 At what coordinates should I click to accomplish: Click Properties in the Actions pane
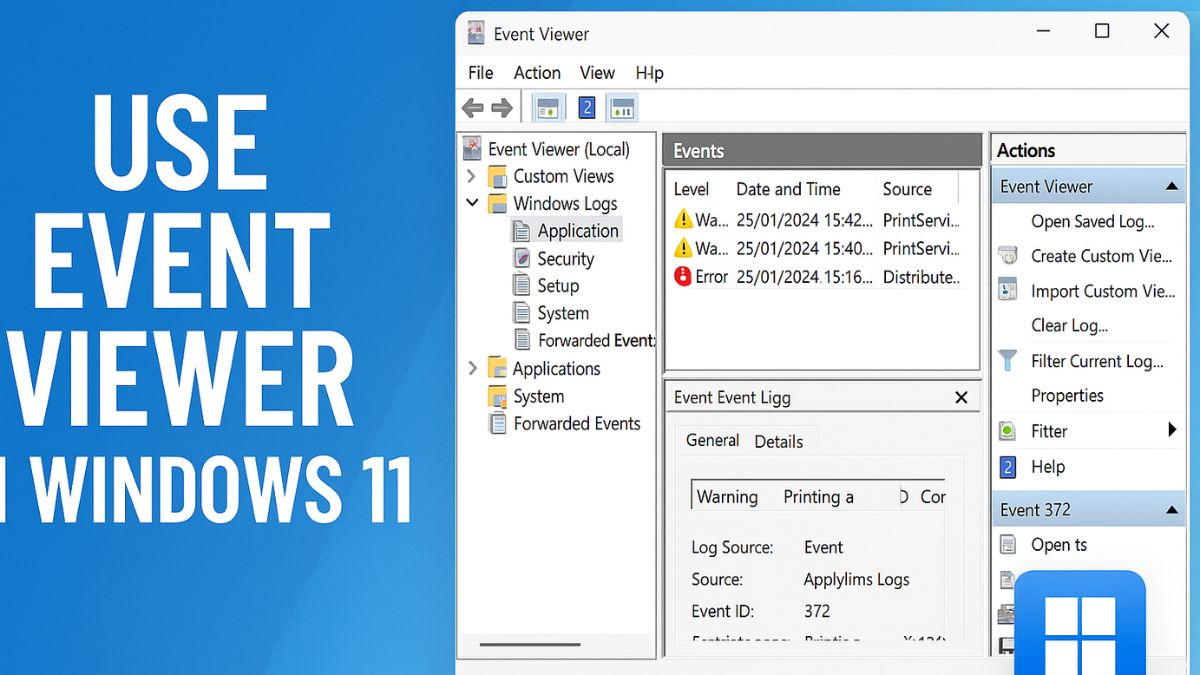pyautogui.click(x=1067, y=395)
